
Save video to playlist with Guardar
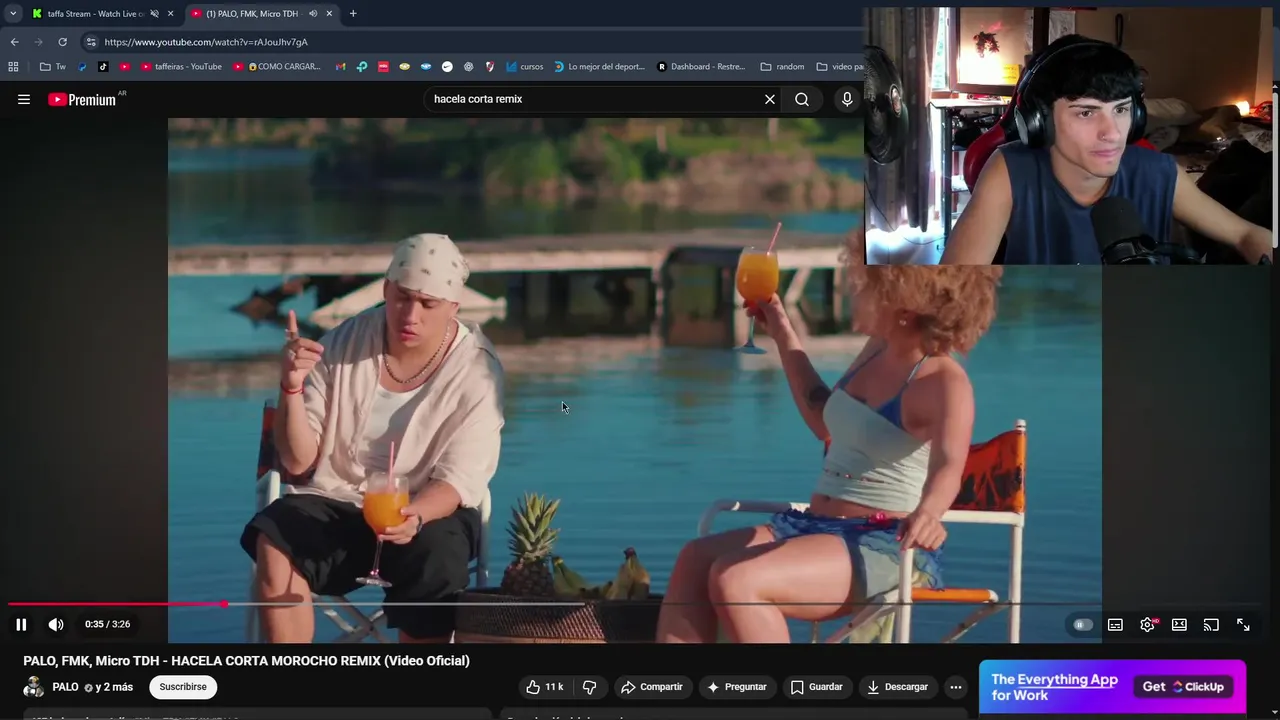click(816, 687)
